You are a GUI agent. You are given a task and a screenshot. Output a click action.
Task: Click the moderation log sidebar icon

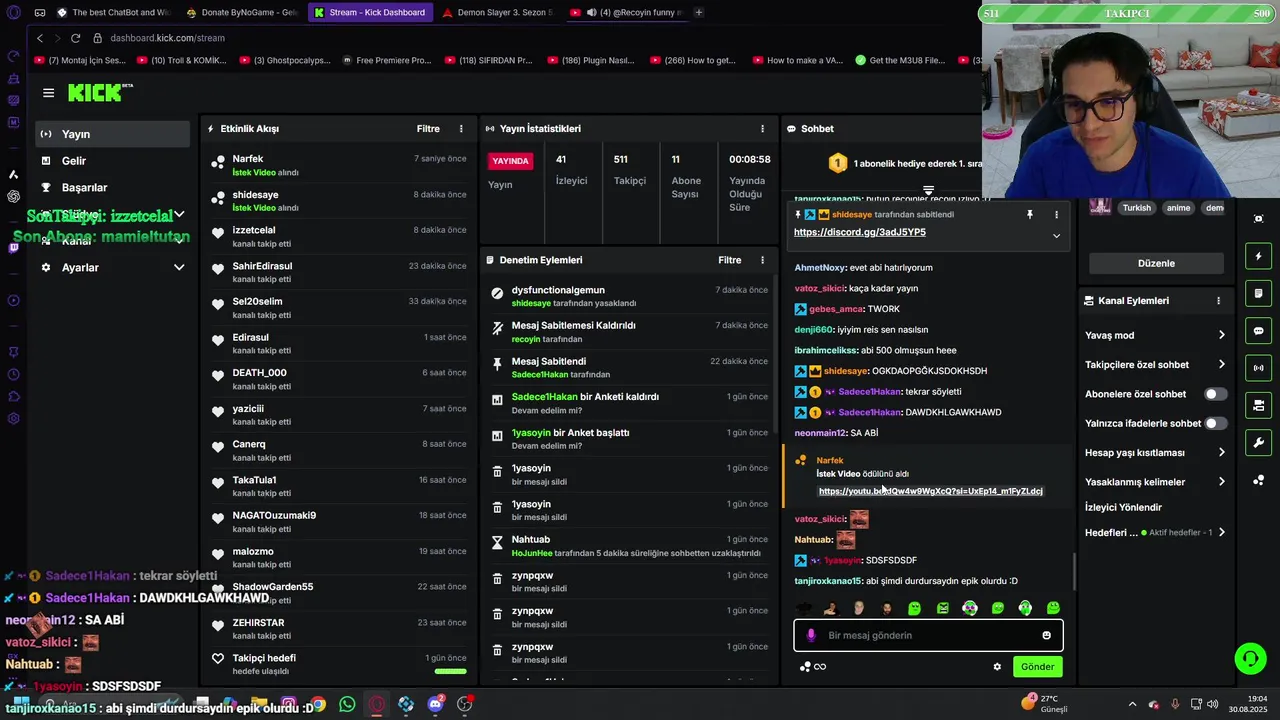(1258, 293)
